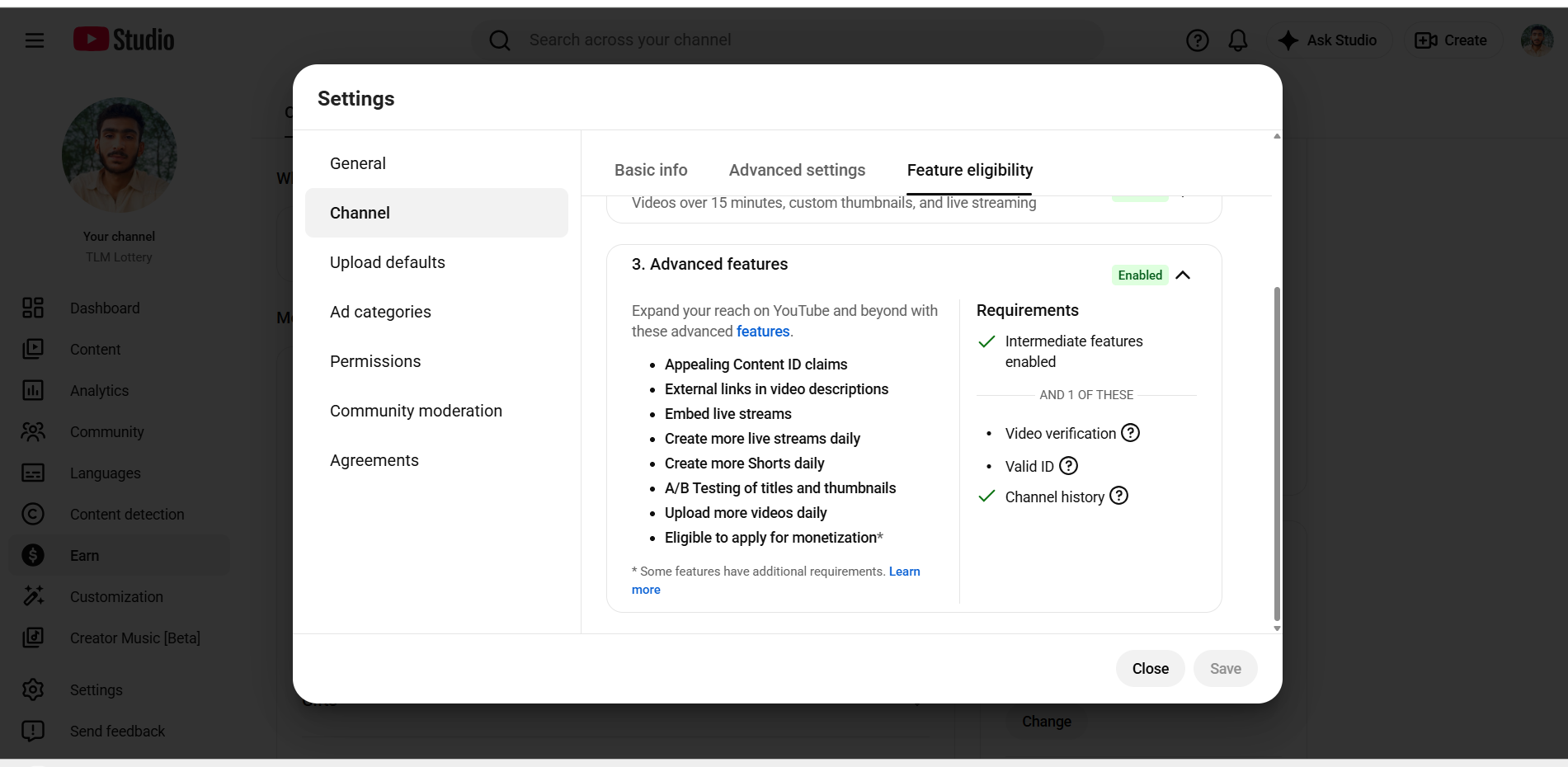The width and height of the screenshot is (1568, 767).
Task: Open Languages in the sidebar
Action: [x=120, y=473]
